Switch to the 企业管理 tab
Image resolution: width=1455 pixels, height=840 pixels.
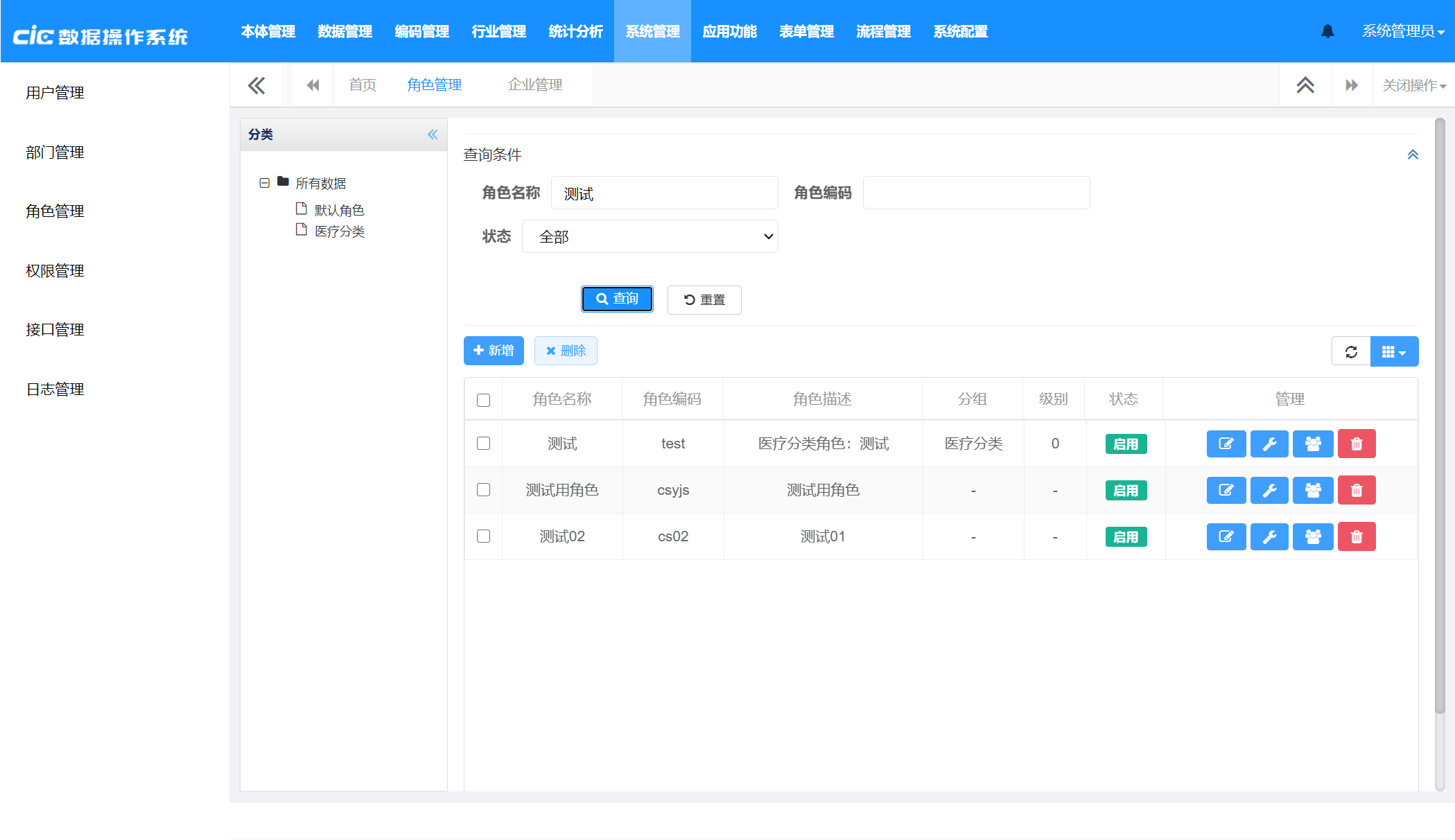534,85
